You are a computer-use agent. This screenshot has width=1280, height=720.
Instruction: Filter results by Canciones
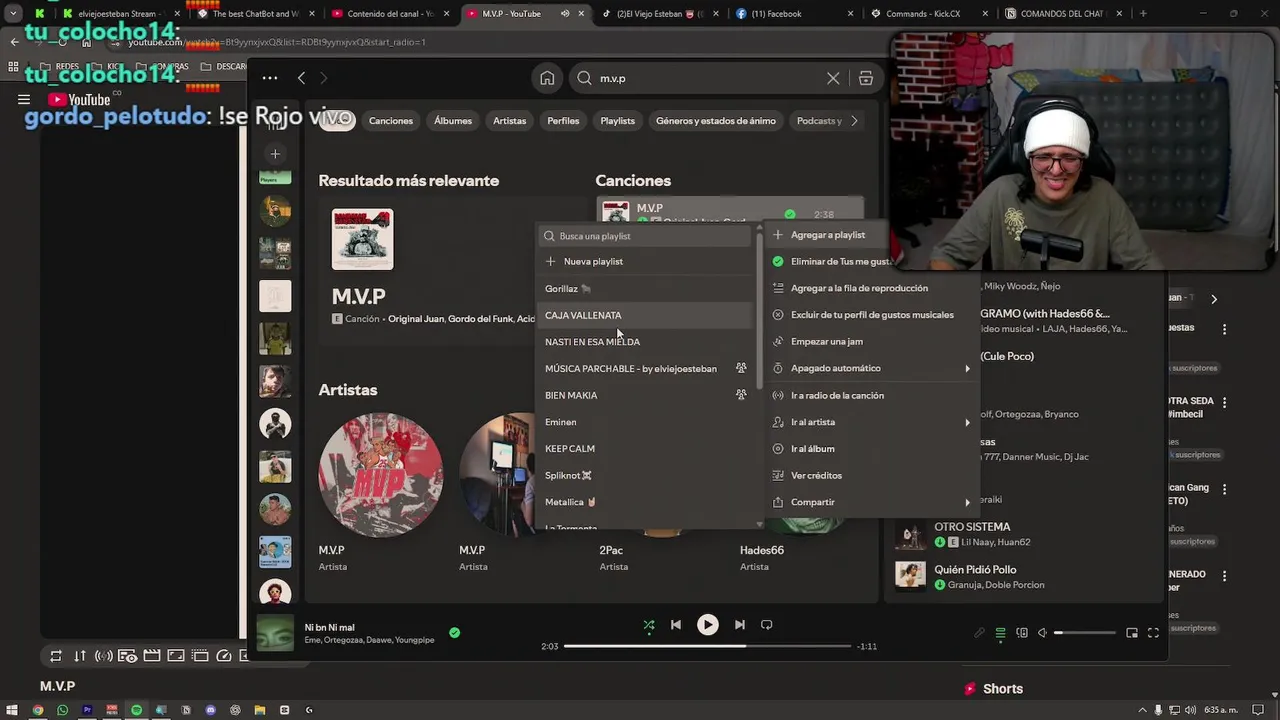(391, 121)
